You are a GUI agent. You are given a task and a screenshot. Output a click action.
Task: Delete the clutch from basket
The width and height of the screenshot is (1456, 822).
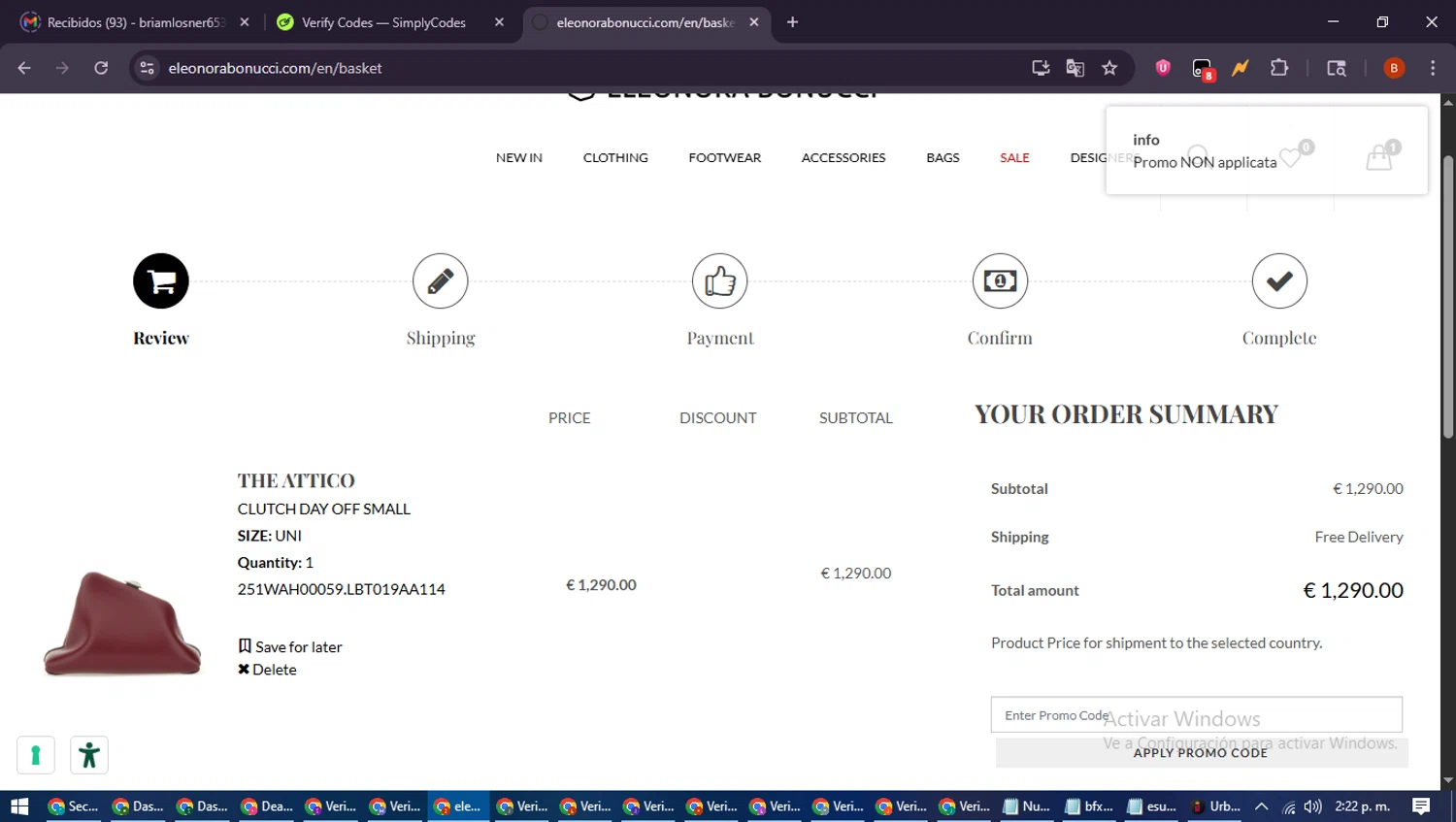pyautogui.click(x=267, y=670)
